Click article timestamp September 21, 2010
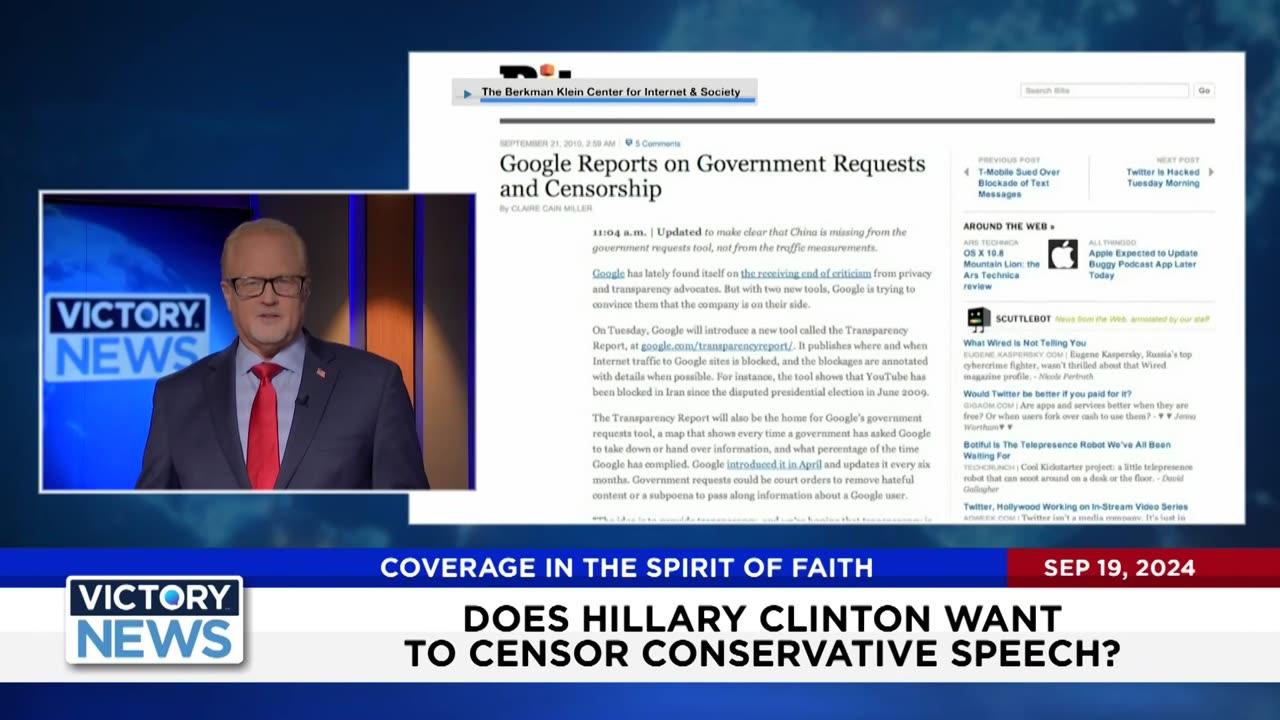This screenshot has width=1280, height=720. tap(557, 144)
